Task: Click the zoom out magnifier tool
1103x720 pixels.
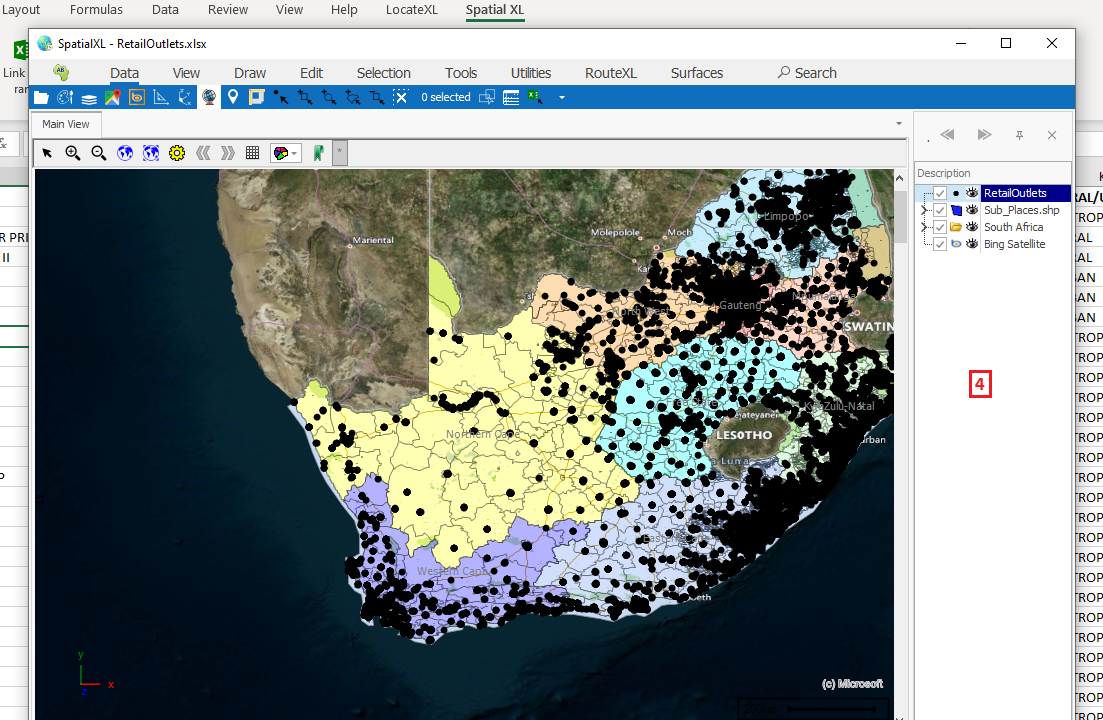Action: coord(99,153)
